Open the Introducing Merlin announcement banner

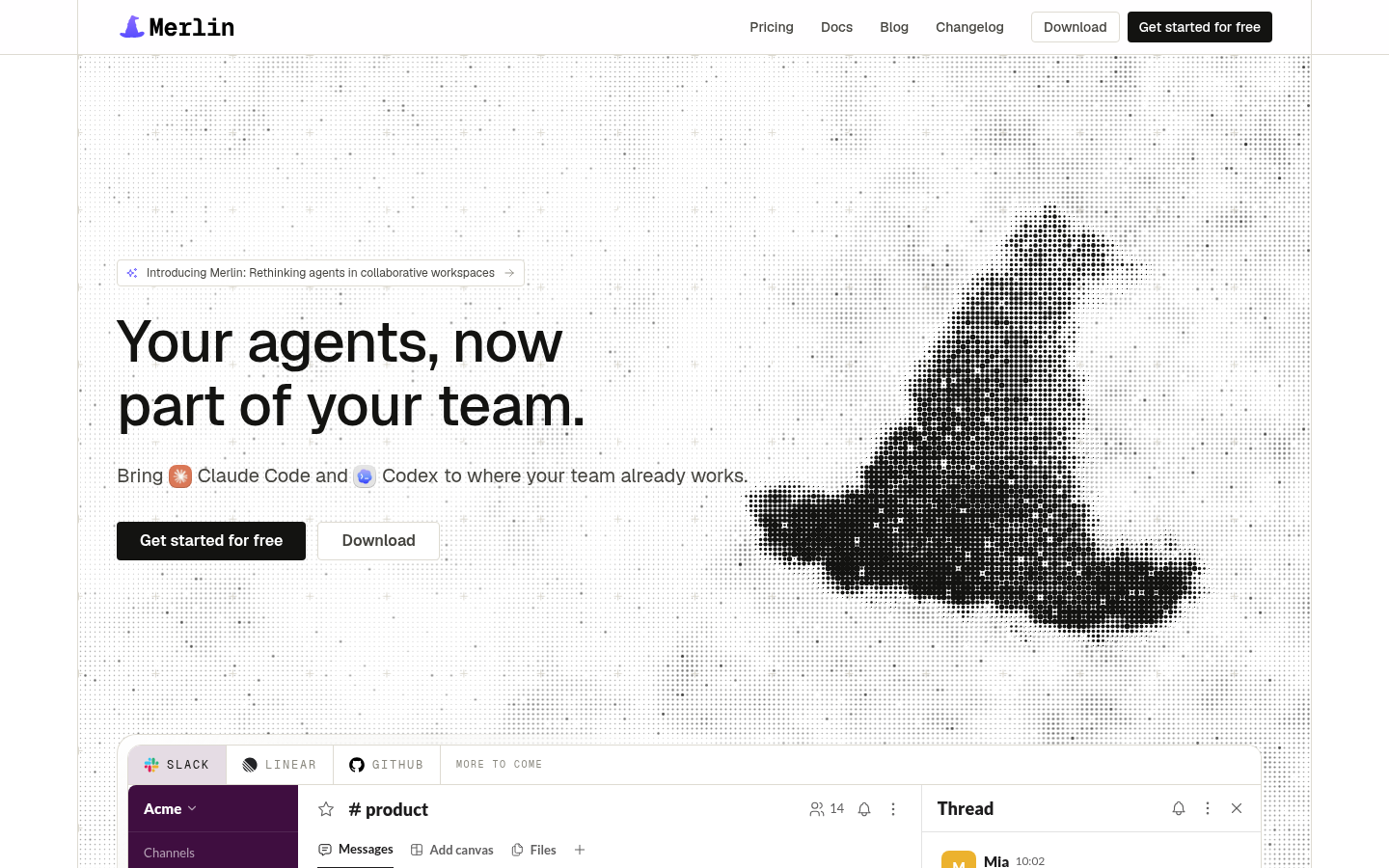321,273
